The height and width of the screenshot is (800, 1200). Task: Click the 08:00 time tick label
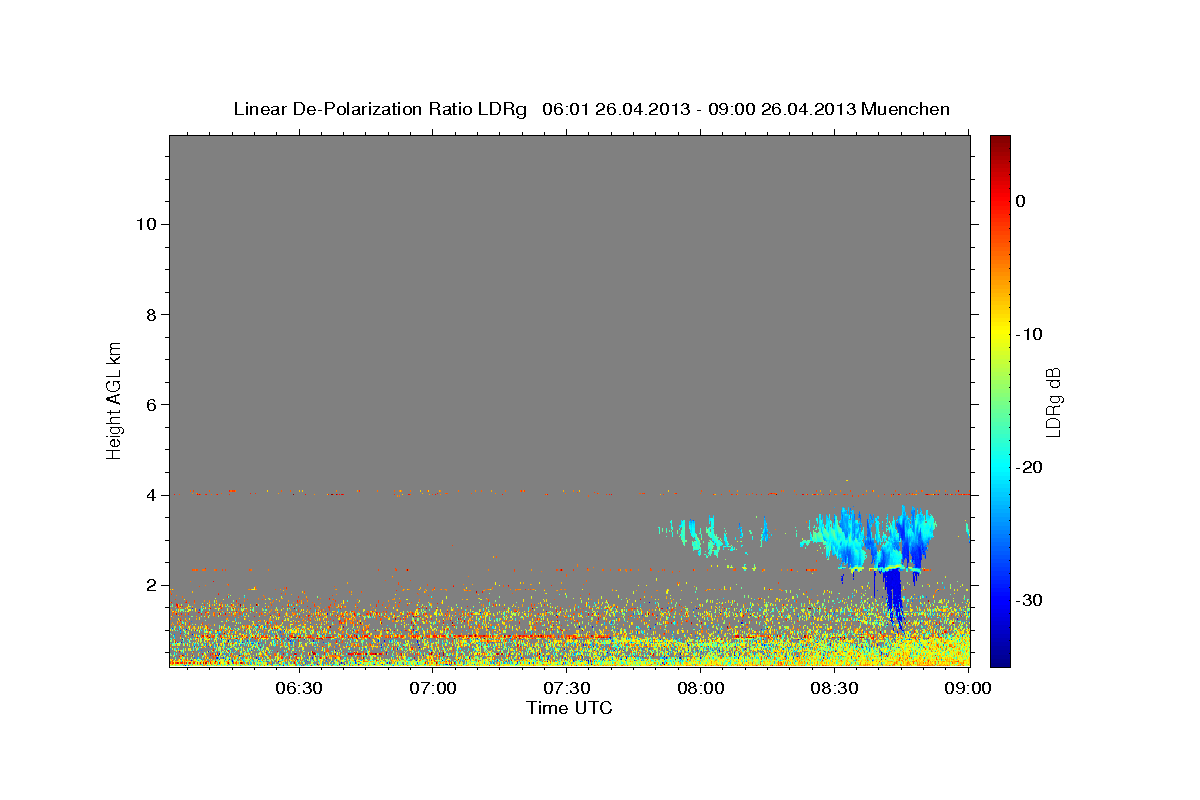pos(700,689)
